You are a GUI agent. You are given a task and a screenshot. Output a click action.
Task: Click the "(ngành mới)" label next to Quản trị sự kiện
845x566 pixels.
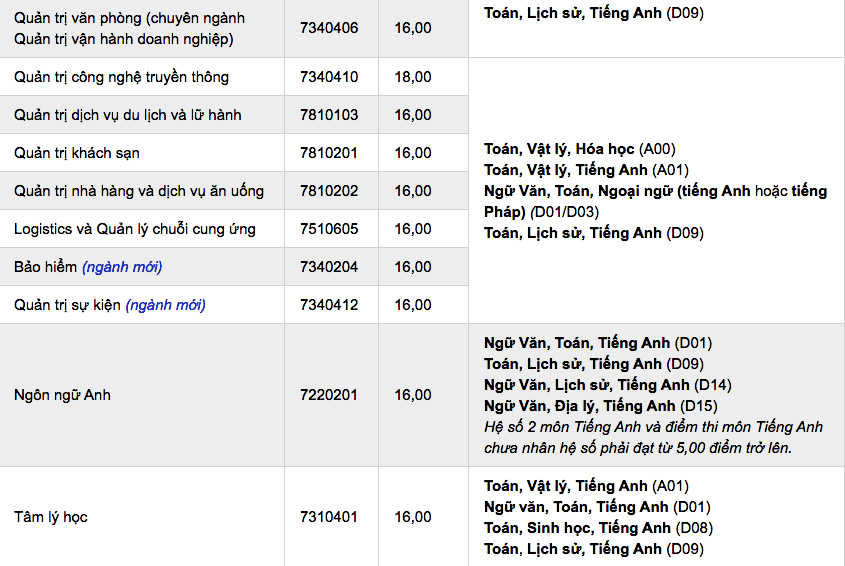click(x=166, y=305)
